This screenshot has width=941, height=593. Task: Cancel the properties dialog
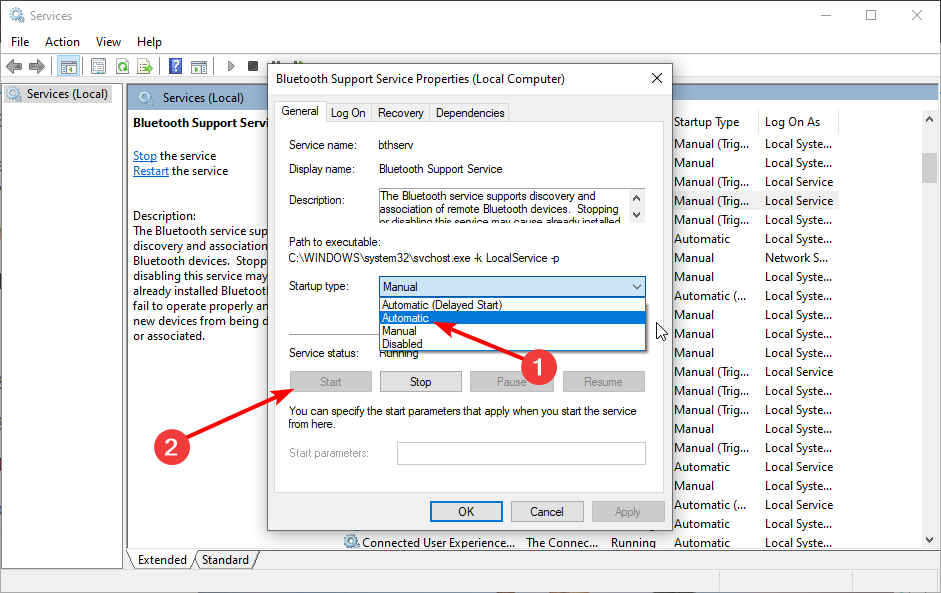(x=547, y=511)
